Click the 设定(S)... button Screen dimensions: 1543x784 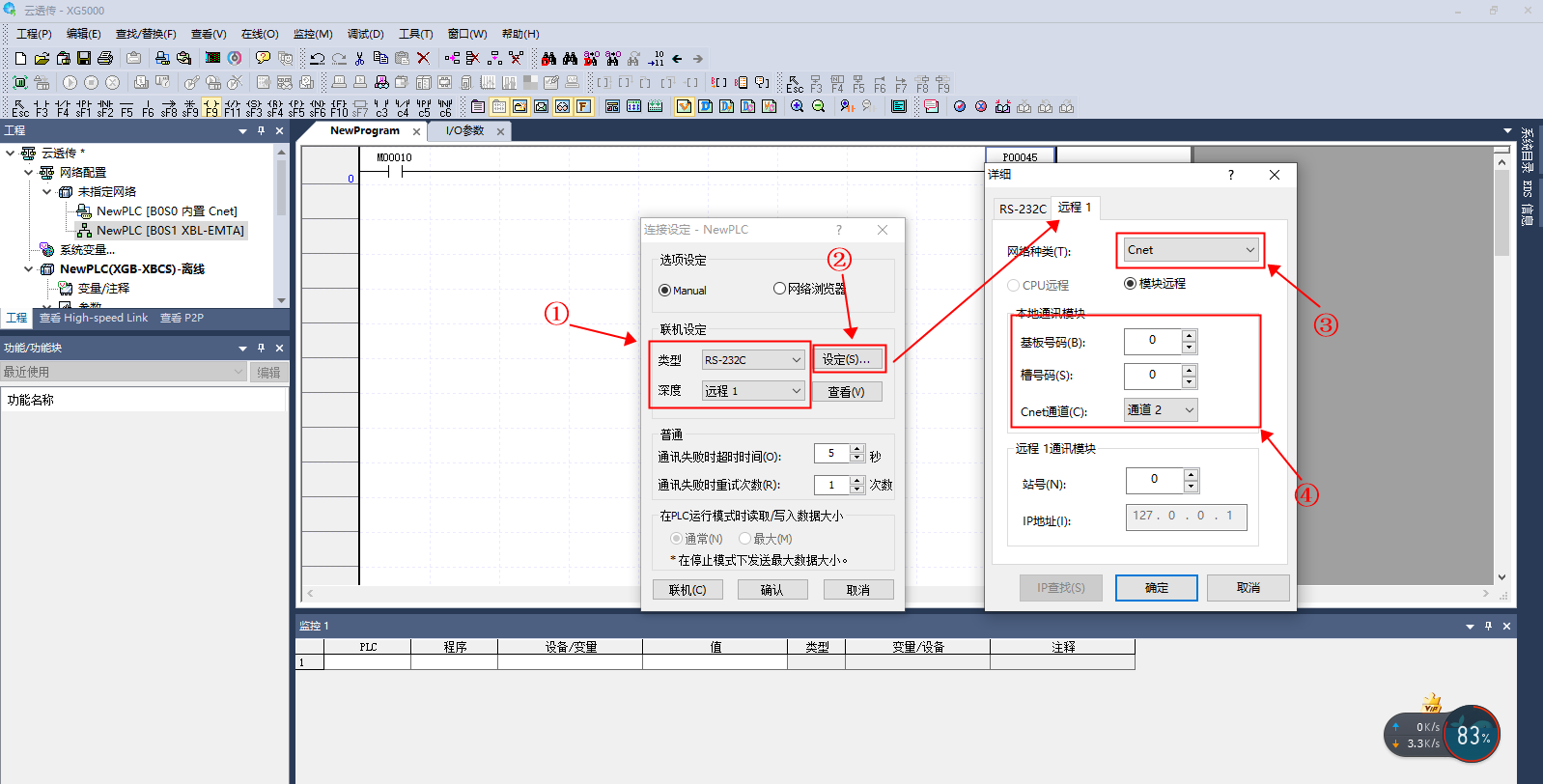pyautogui.click(x=847, y=359)
